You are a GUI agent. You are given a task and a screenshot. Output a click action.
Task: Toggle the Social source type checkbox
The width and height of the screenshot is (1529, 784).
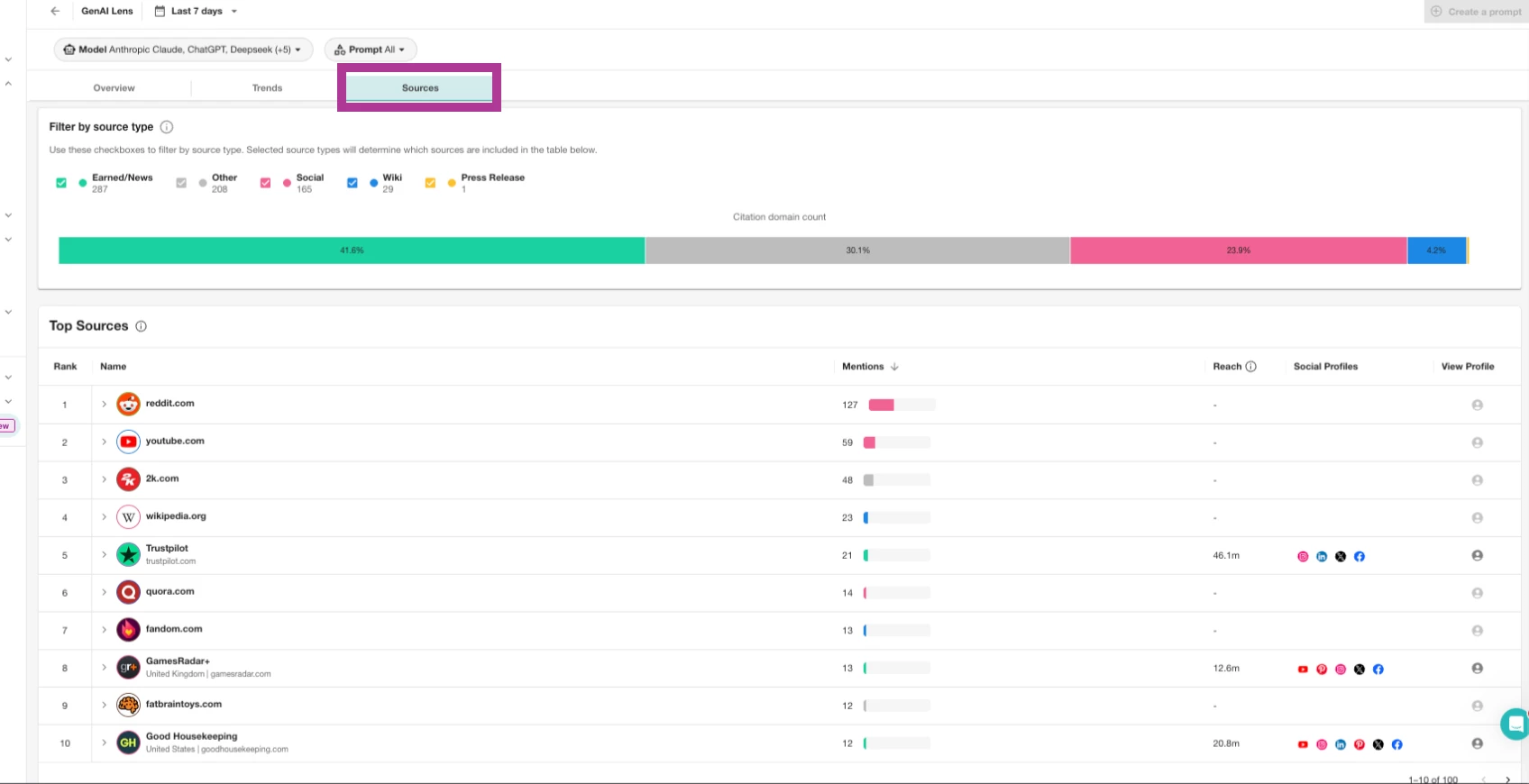pyautogui.click(x=265, y=183)
